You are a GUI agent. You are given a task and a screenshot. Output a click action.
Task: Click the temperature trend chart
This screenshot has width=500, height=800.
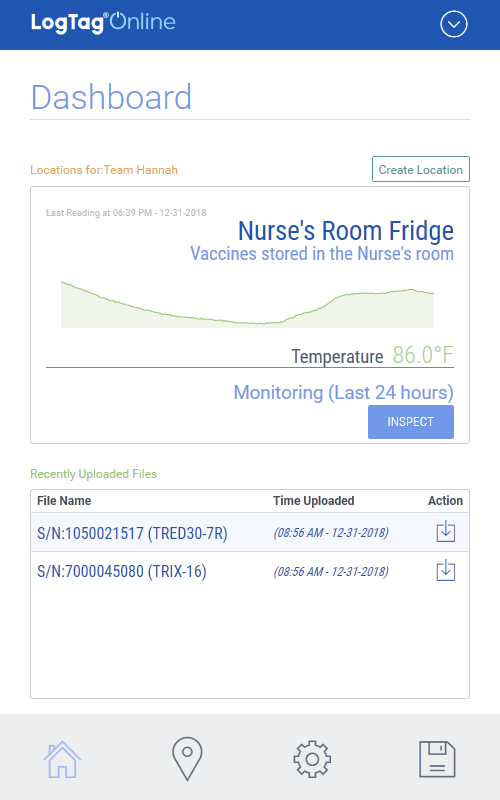(x=247, y=304)
